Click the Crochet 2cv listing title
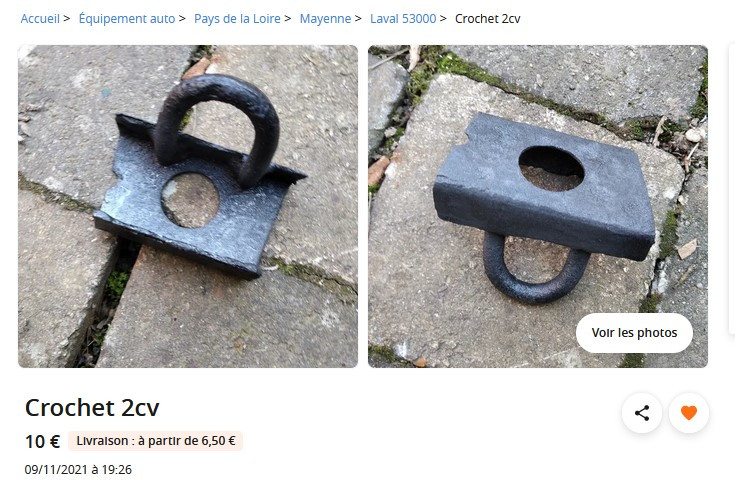Image resolution: width=735 pixels, height=480 pixels. 92,407
